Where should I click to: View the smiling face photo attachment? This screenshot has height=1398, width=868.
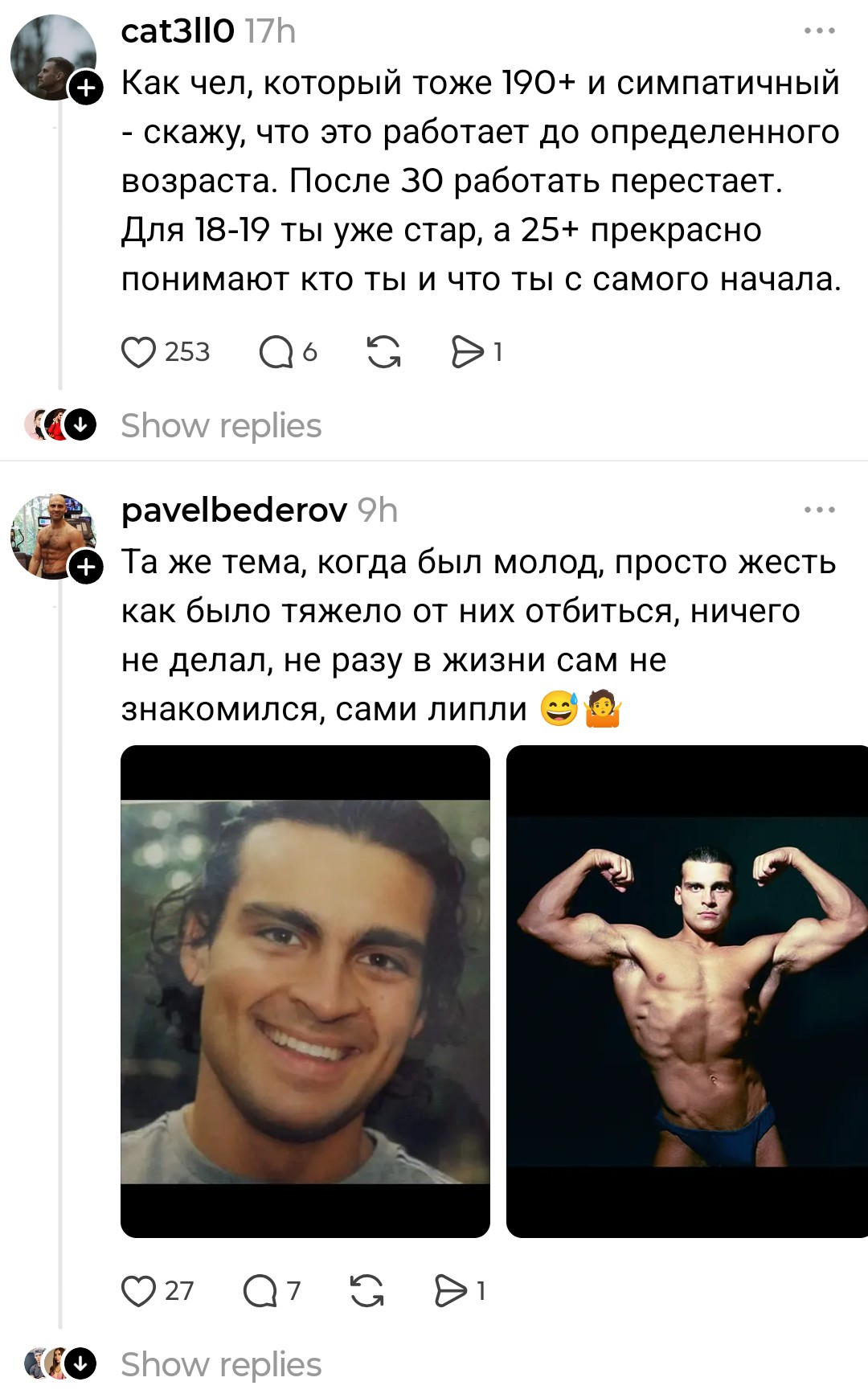[x=305, y=991]
